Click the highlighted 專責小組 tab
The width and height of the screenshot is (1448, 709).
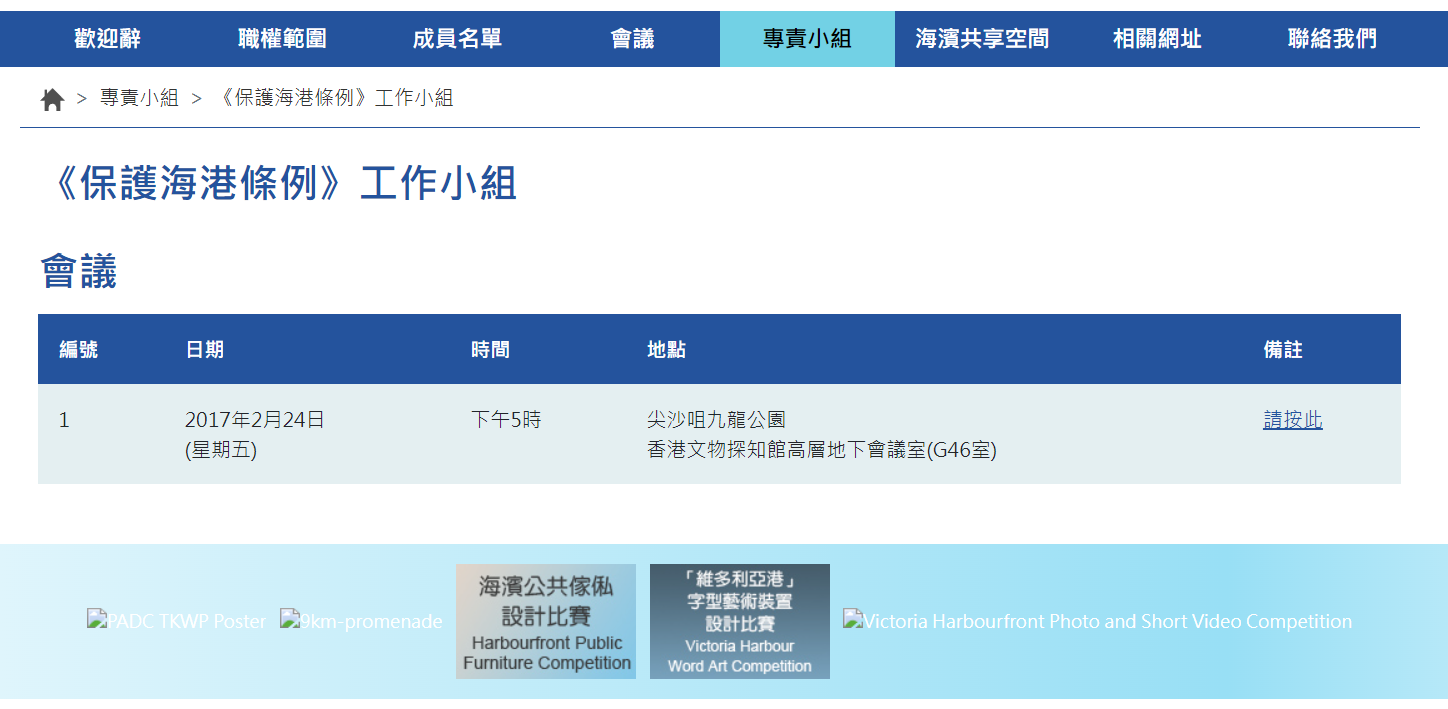(807, 39)
